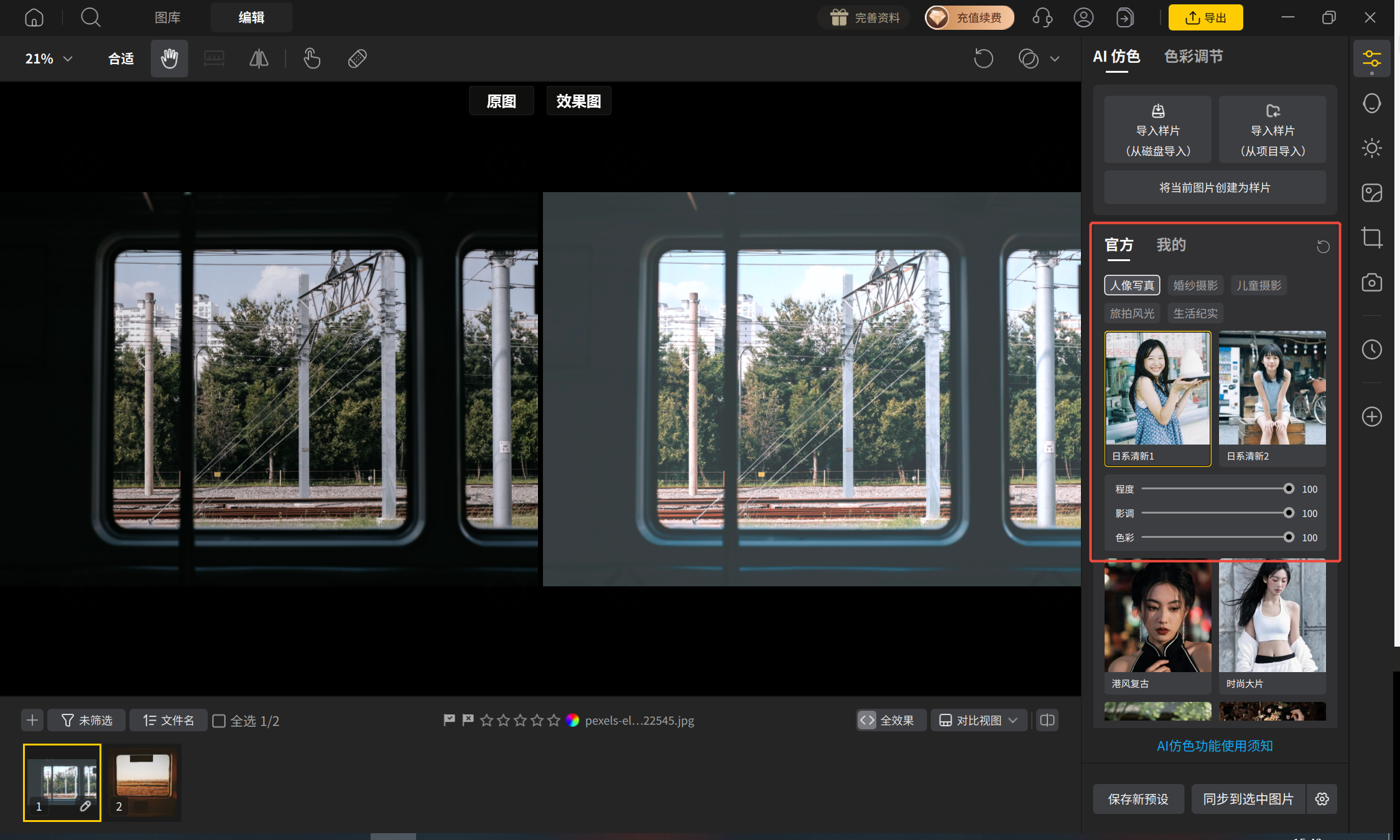Open the adjustment sliders panel icon
Screen dimensions: 1400x840
click(x=1371, y=59)
